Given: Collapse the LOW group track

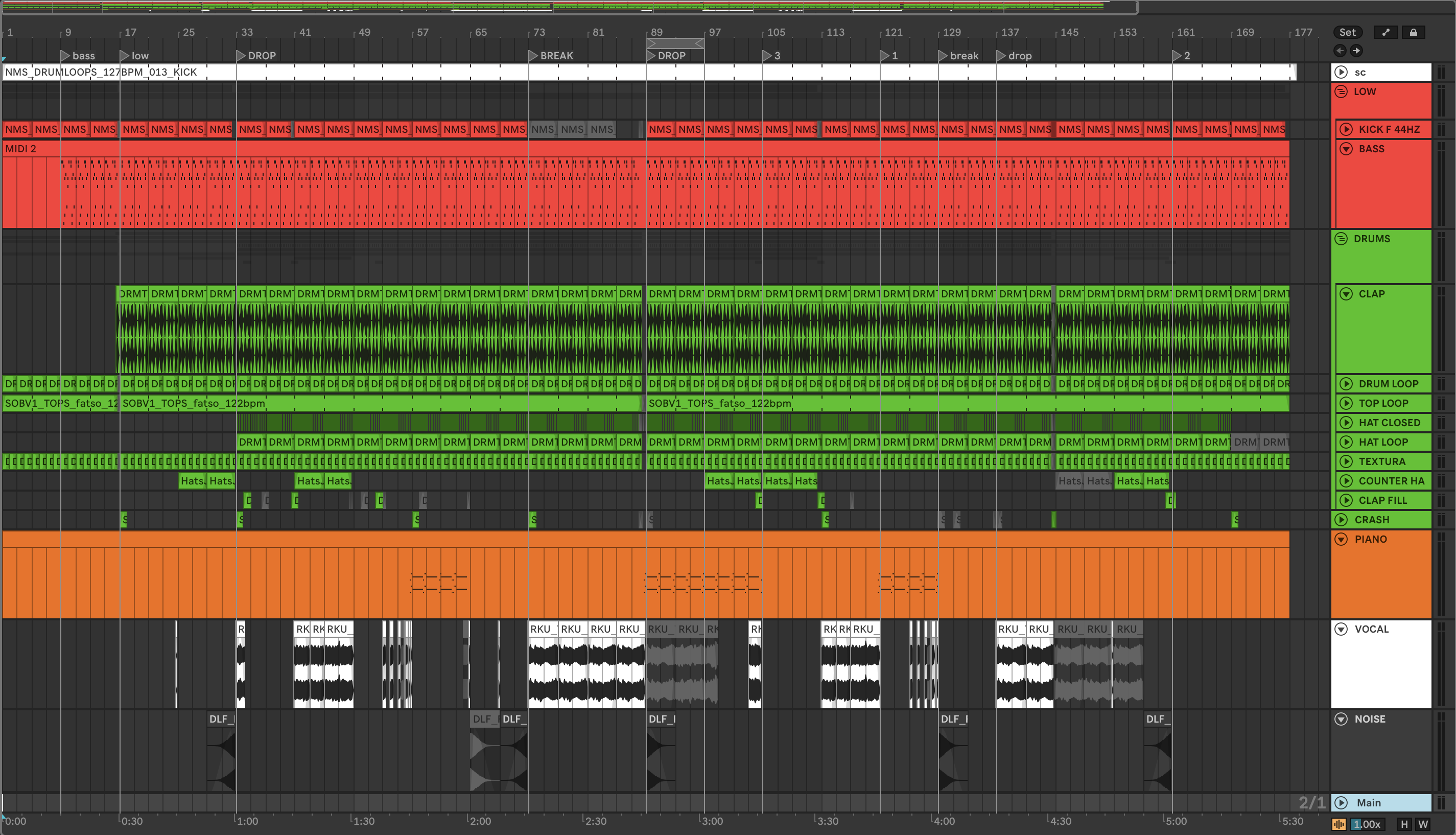Looking at the screenshot, I should tap(1341, 91).
